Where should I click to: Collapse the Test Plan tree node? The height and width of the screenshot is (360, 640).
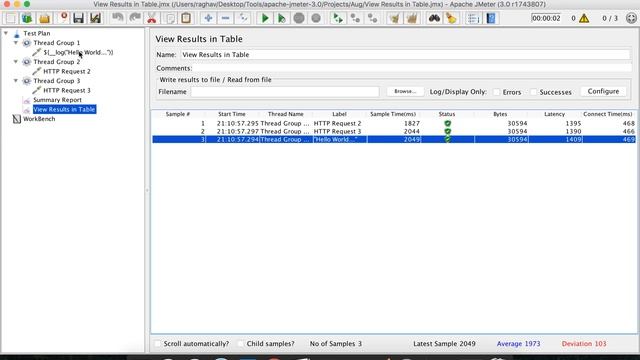tap(6, 33)
